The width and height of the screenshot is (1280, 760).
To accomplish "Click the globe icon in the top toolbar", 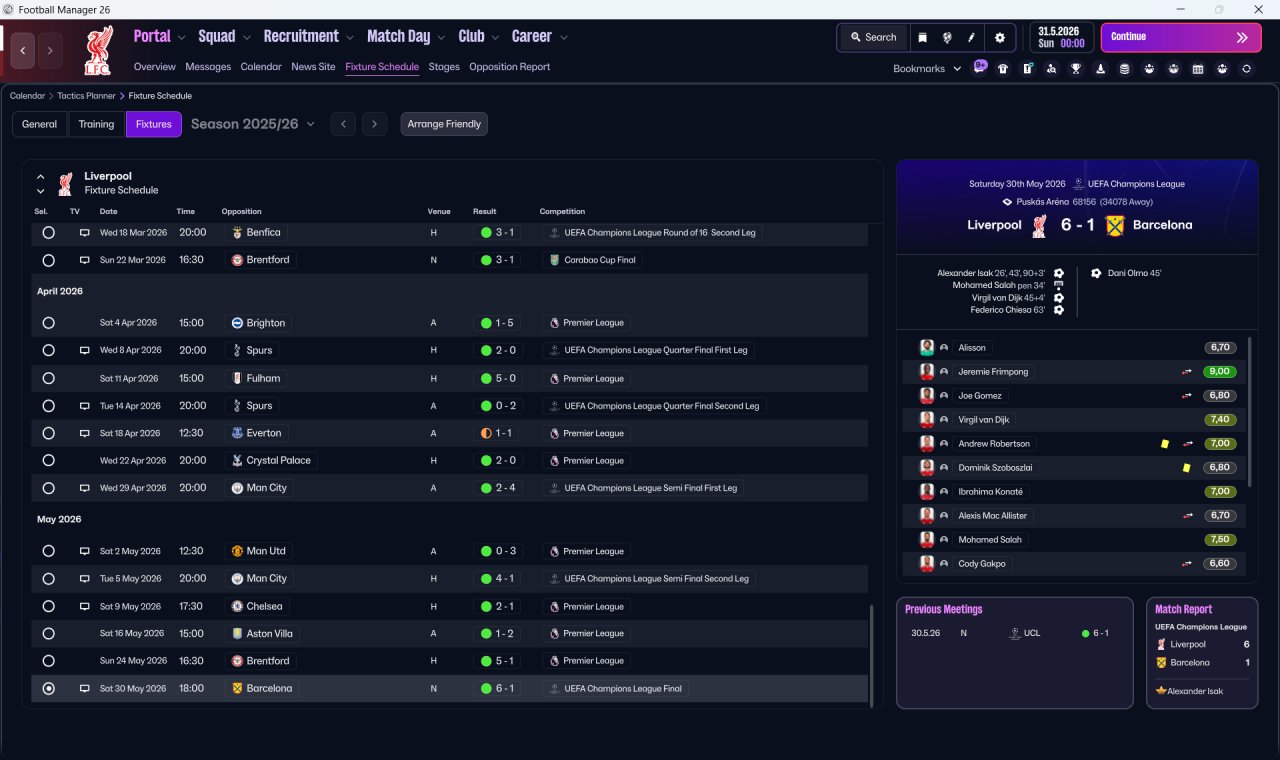I will (x=946, y=37).
